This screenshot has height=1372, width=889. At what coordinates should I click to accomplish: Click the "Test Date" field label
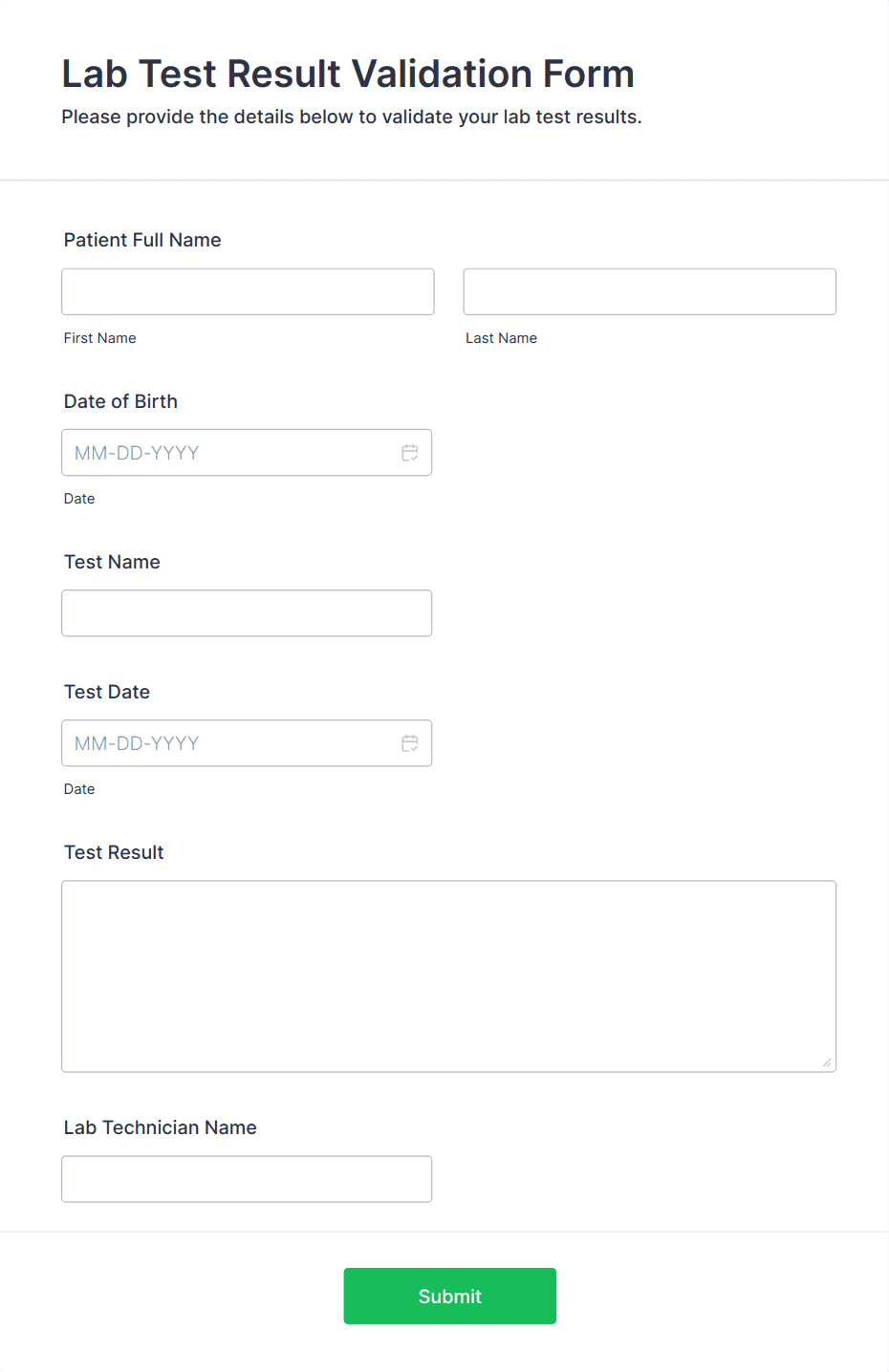(107, 692)
